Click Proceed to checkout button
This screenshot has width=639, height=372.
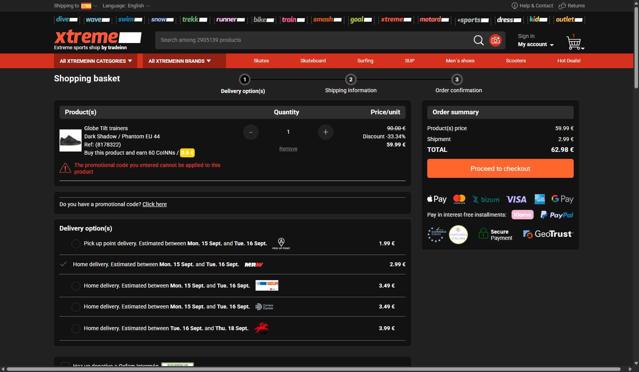click(x=500, y=168)
